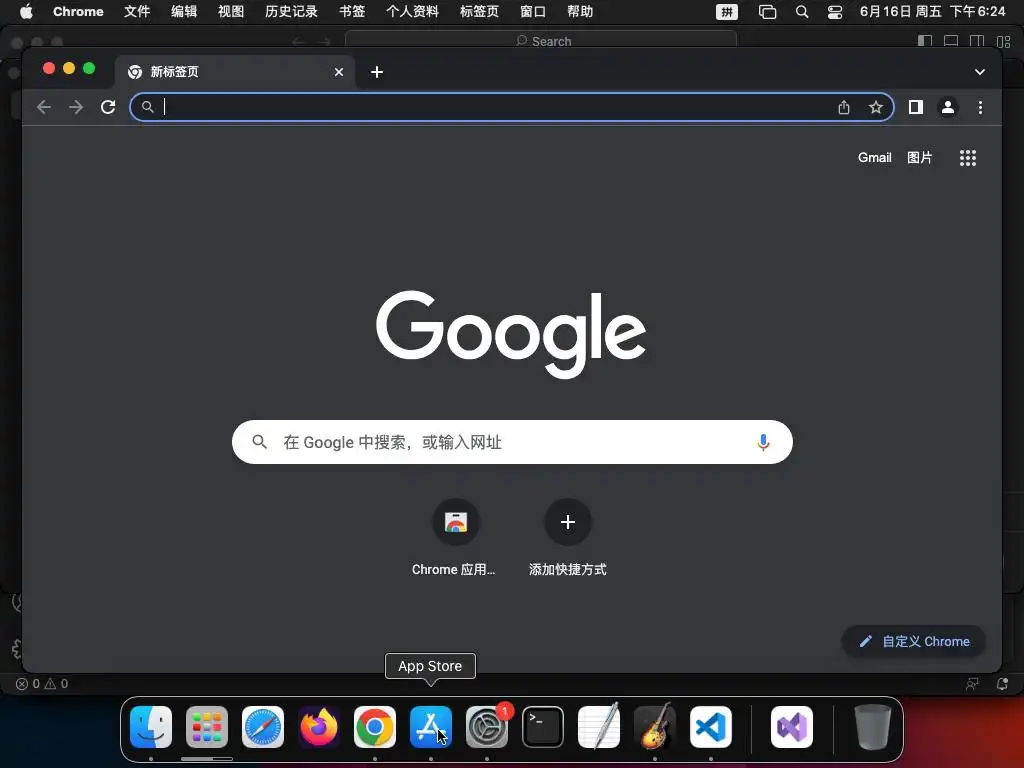
Task: Click the input method icon in menu bar
Action: (x=726, y=12)
